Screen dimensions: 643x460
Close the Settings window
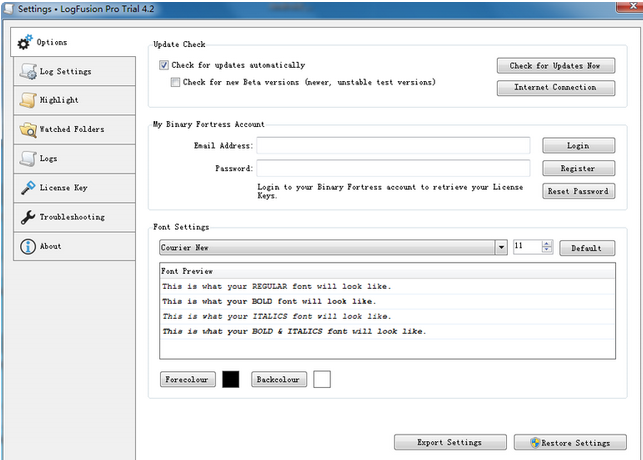point(631,6)
